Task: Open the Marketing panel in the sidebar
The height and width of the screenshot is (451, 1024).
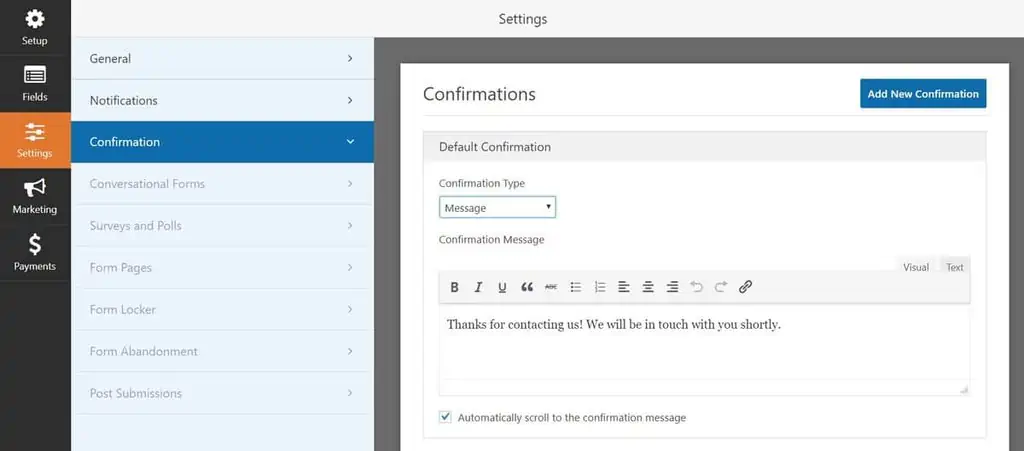Action: point(35,196)
